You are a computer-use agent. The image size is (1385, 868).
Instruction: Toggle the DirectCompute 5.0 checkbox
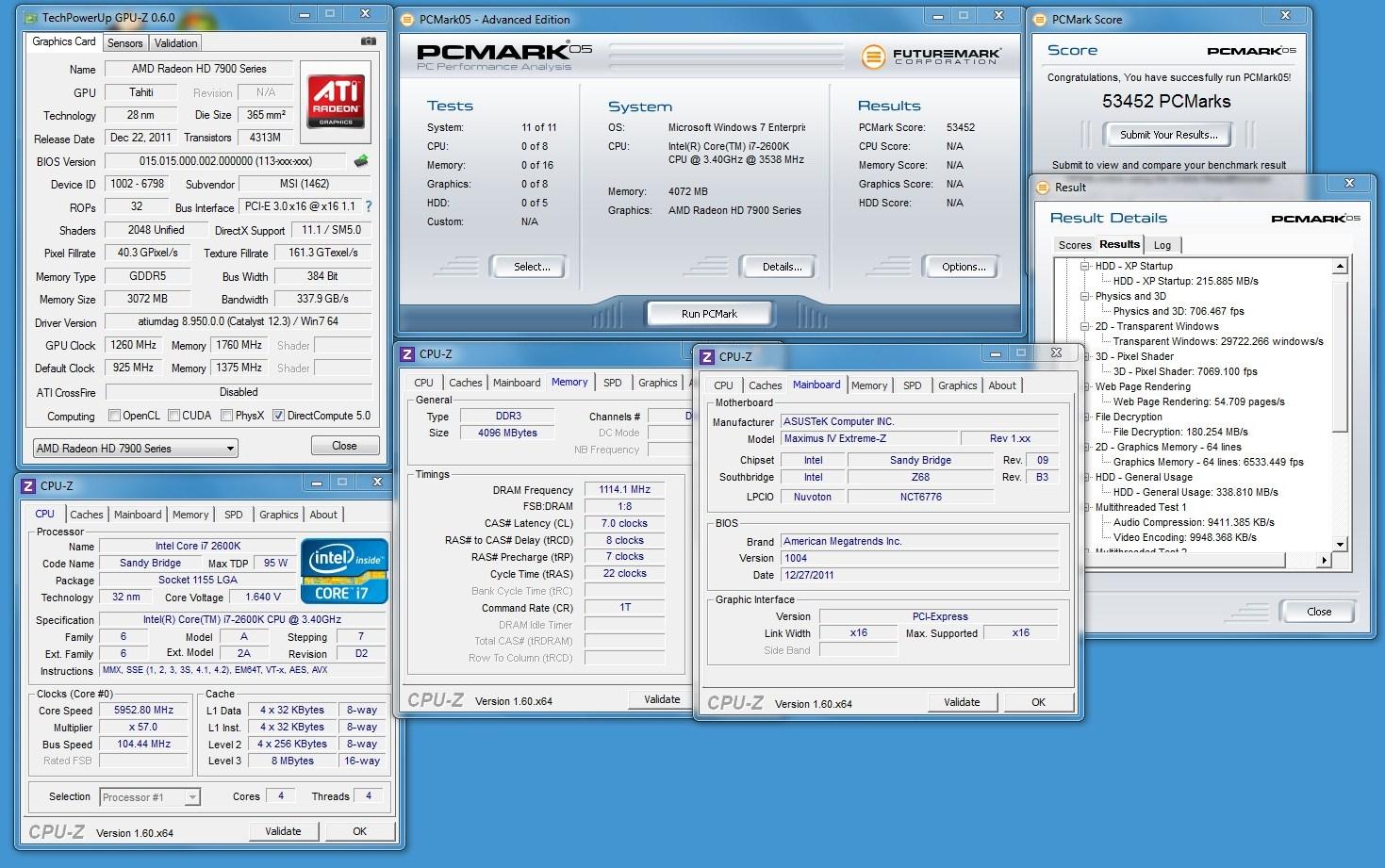[x=278, y=416]
